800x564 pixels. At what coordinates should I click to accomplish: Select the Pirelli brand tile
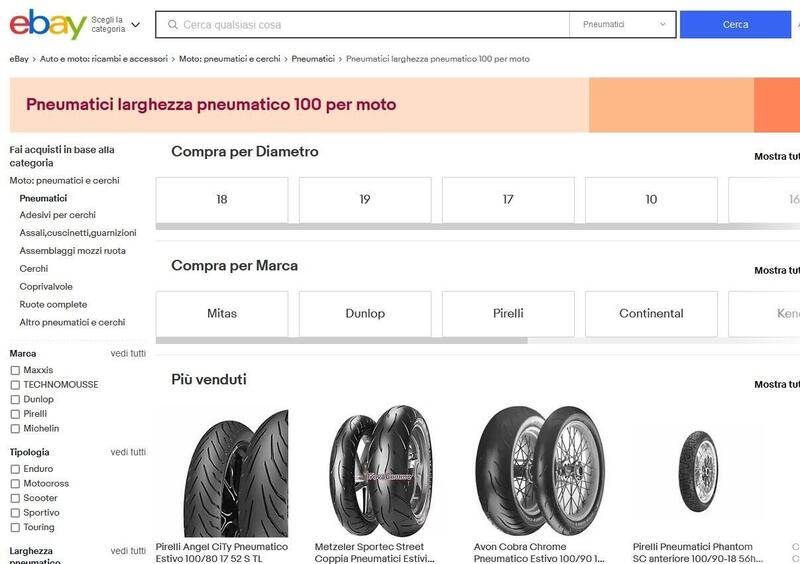[508, 313]
